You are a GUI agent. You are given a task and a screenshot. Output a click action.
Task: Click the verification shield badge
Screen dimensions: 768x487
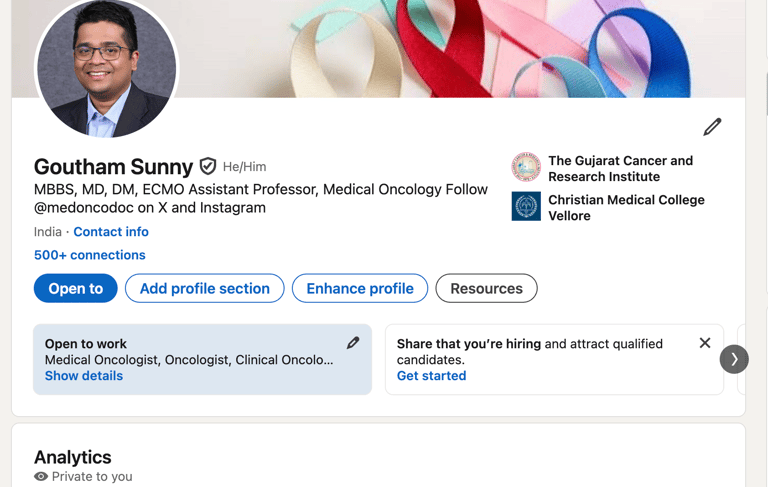coord(208,167)
